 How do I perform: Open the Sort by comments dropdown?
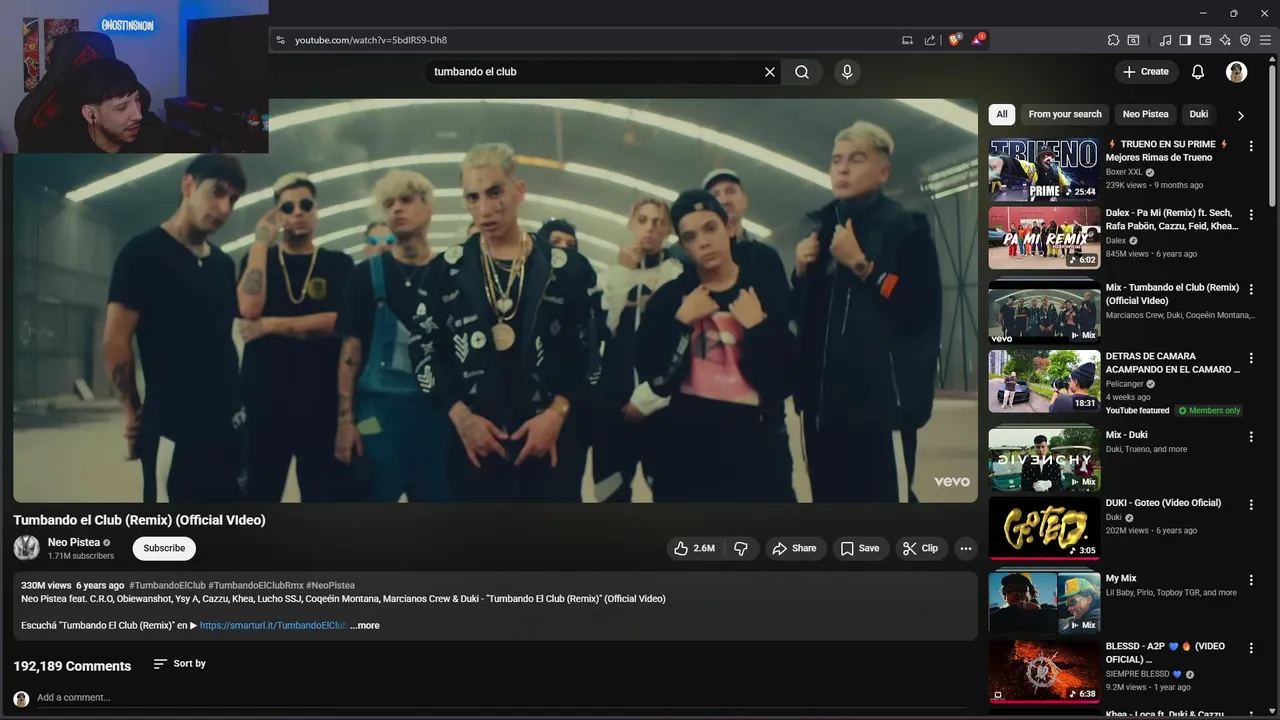[x=180, y=664]
